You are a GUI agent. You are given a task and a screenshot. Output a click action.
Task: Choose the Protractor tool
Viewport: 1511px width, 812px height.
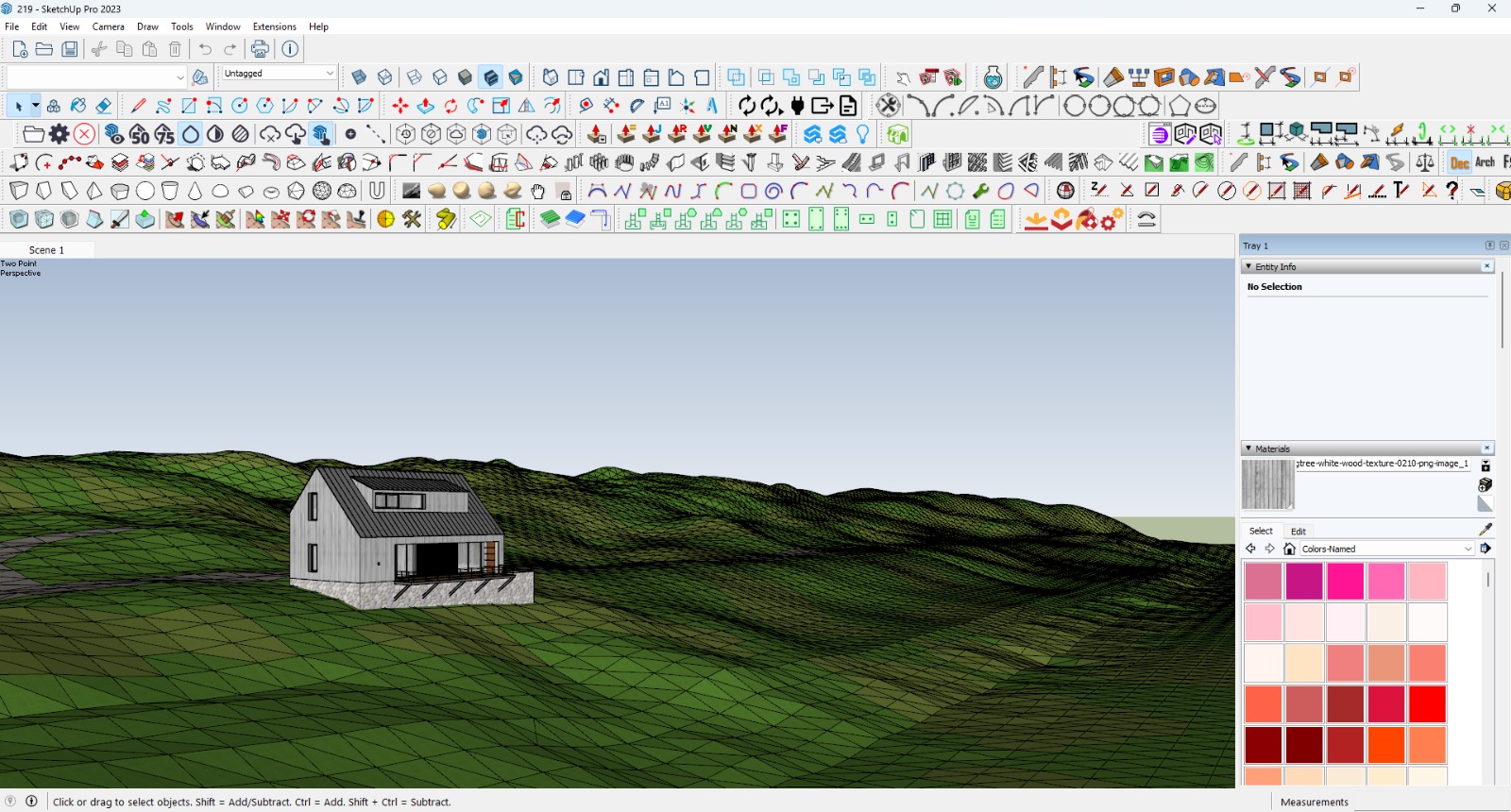[x=637, y=106]
